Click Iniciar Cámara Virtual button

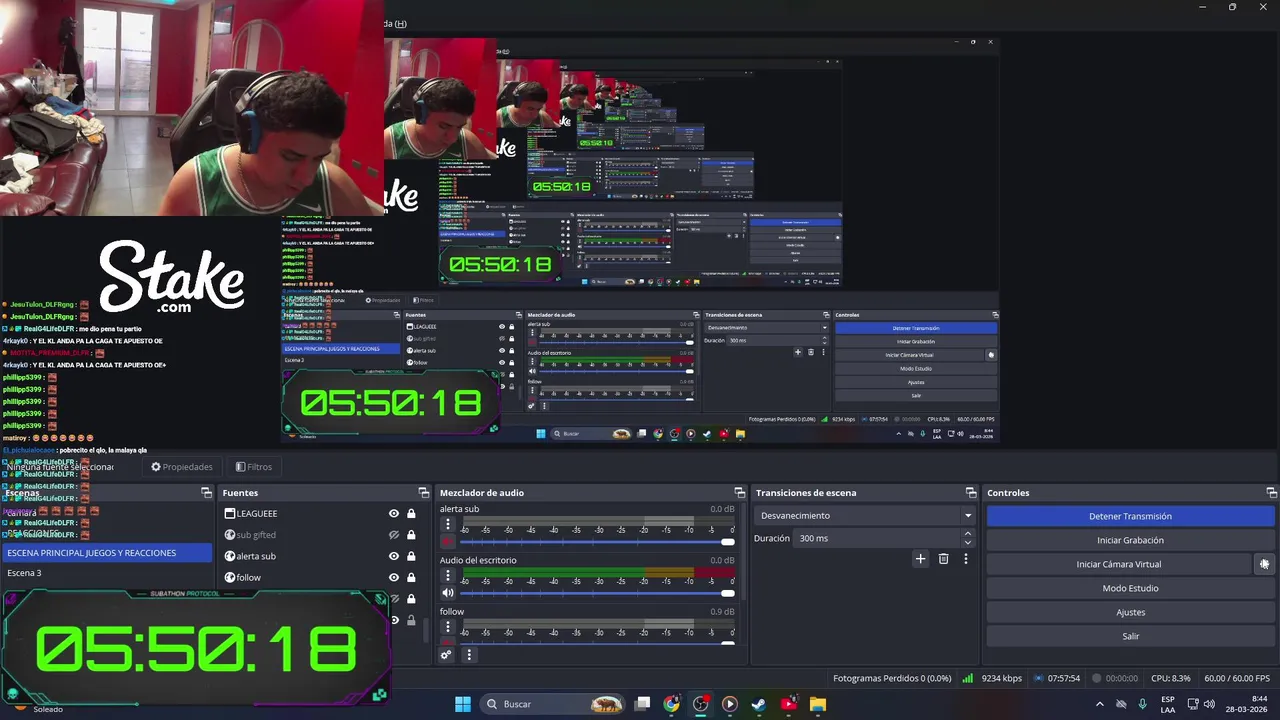pos(1118,564)
